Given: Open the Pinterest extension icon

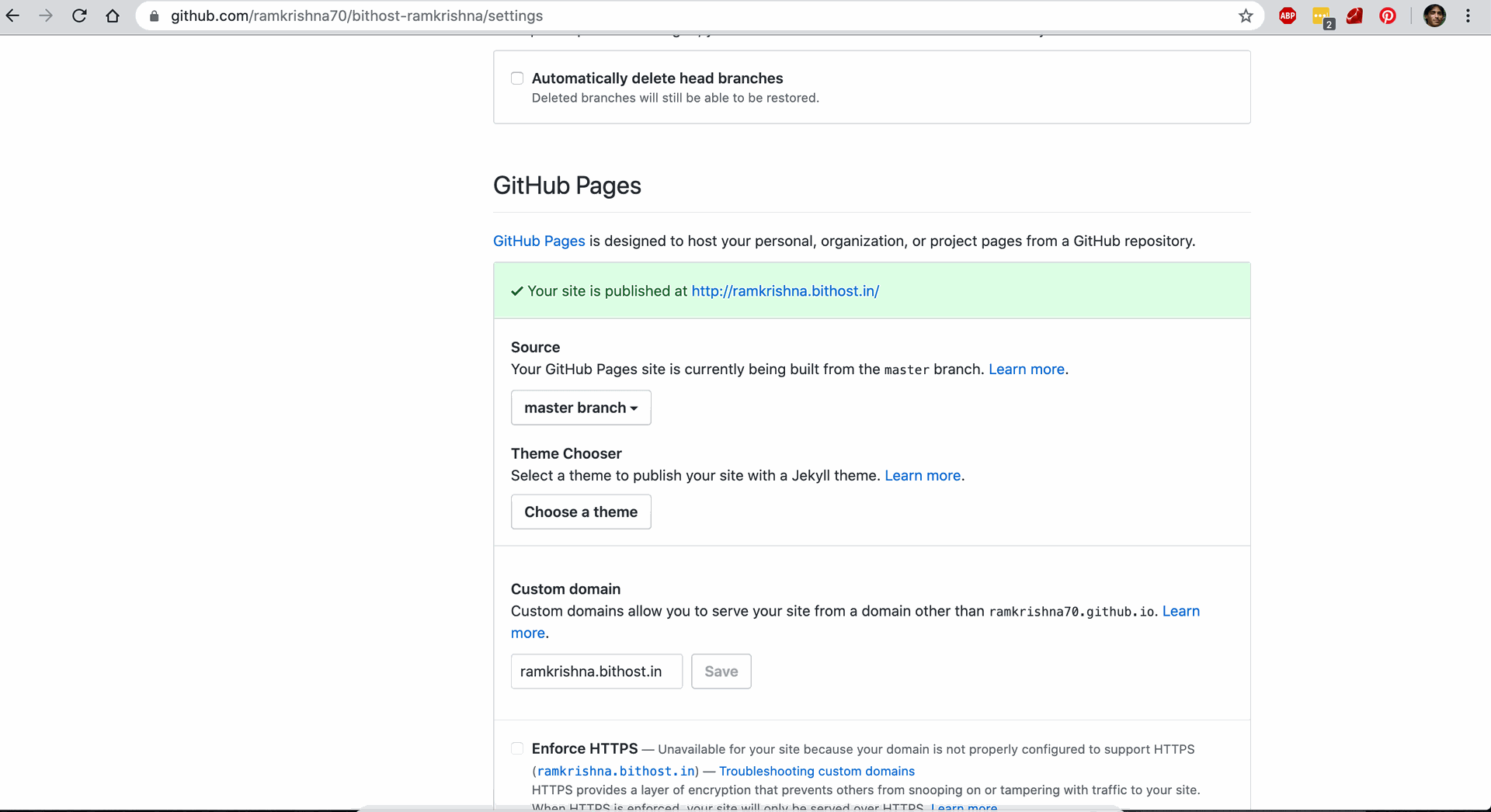Looking at the screenshot, I should pyautogui.click(x=1388, y=16).
